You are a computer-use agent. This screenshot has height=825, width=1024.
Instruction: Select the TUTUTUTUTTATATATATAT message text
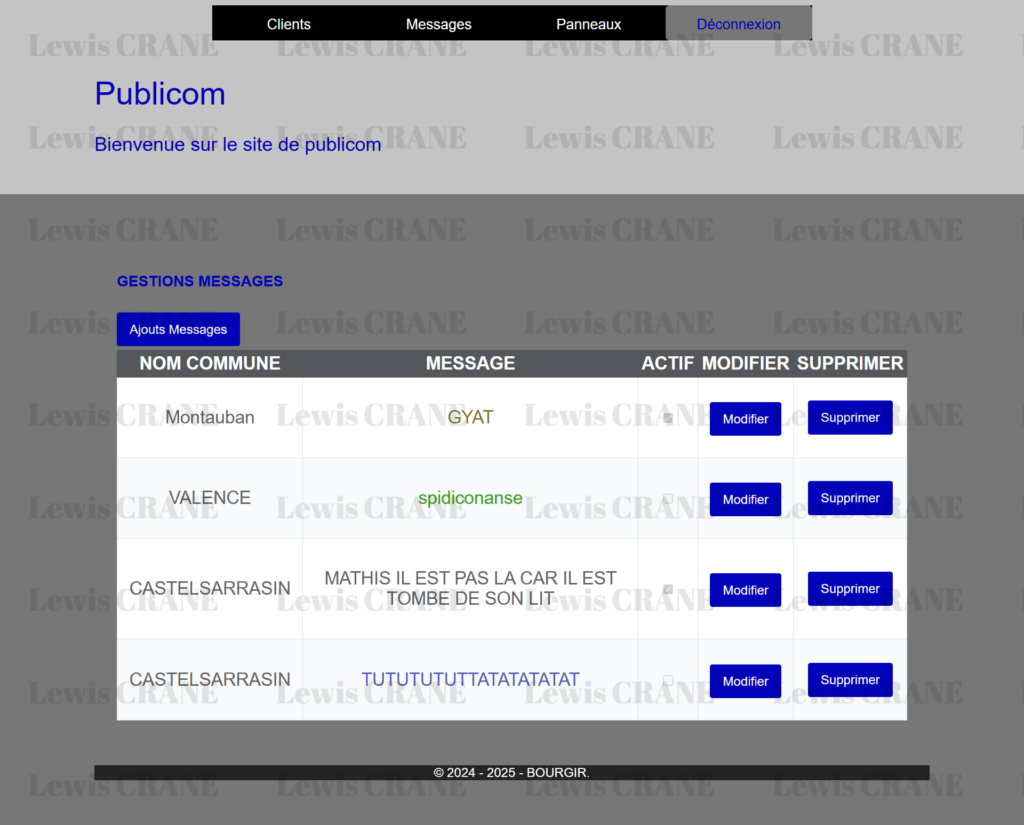470,679
